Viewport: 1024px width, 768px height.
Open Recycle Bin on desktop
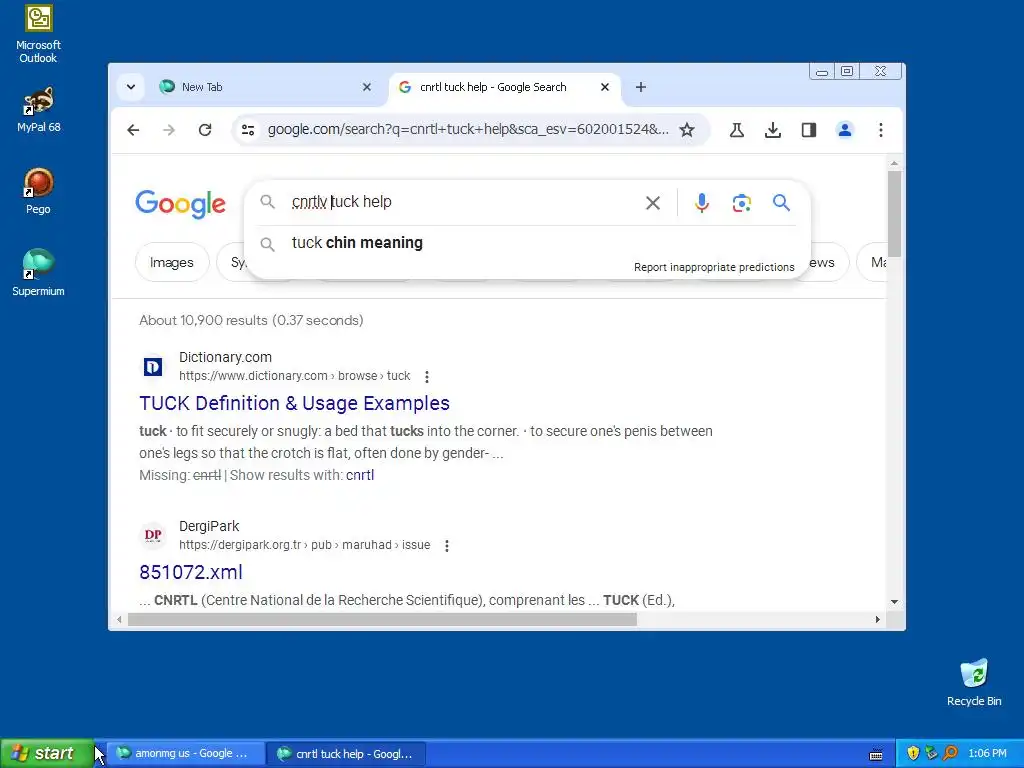click(x=974, y=682)
